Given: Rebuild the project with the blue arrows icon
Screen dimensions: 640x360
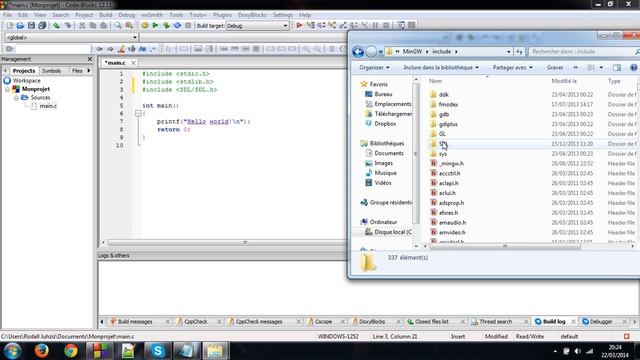Looking at the screenshot, I should click(177, 25).
